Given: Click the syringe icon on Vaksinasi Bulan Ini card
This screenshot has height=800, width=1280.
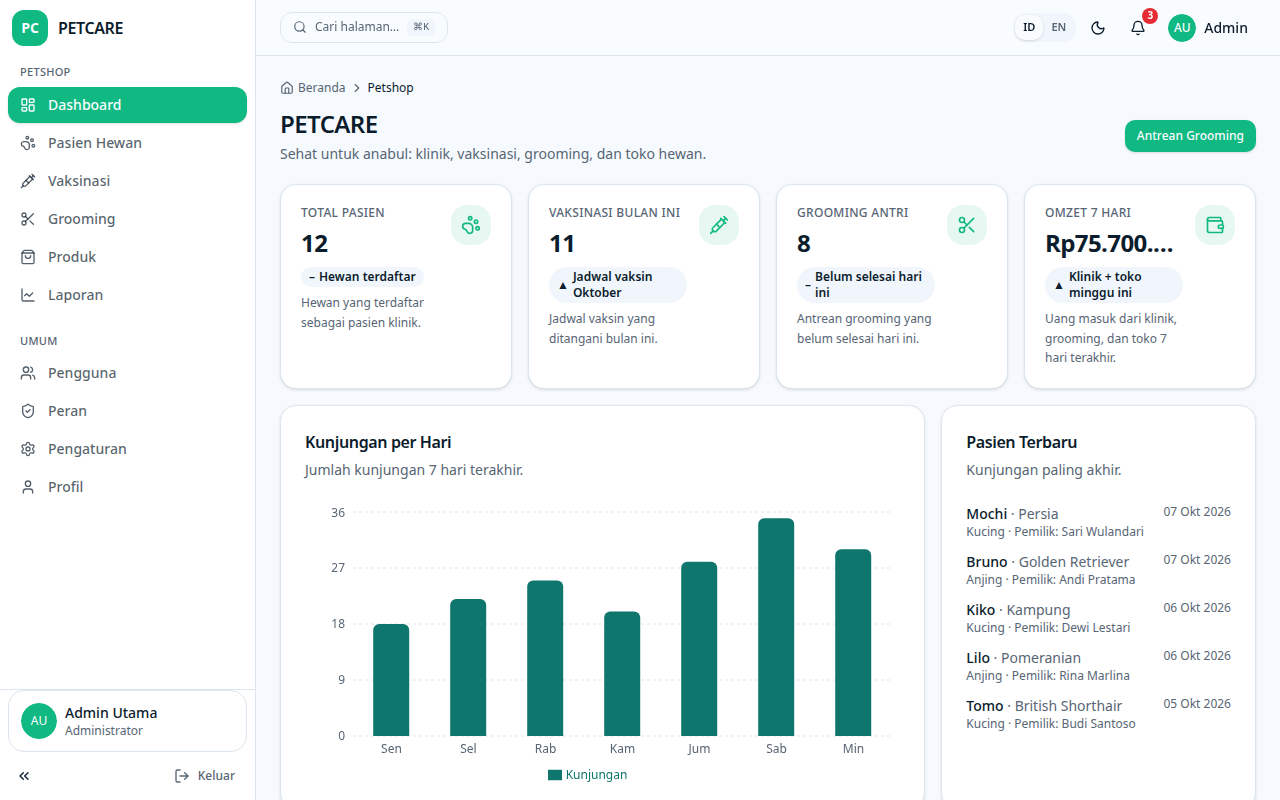Looking at the screenshot, I should 719,225.
